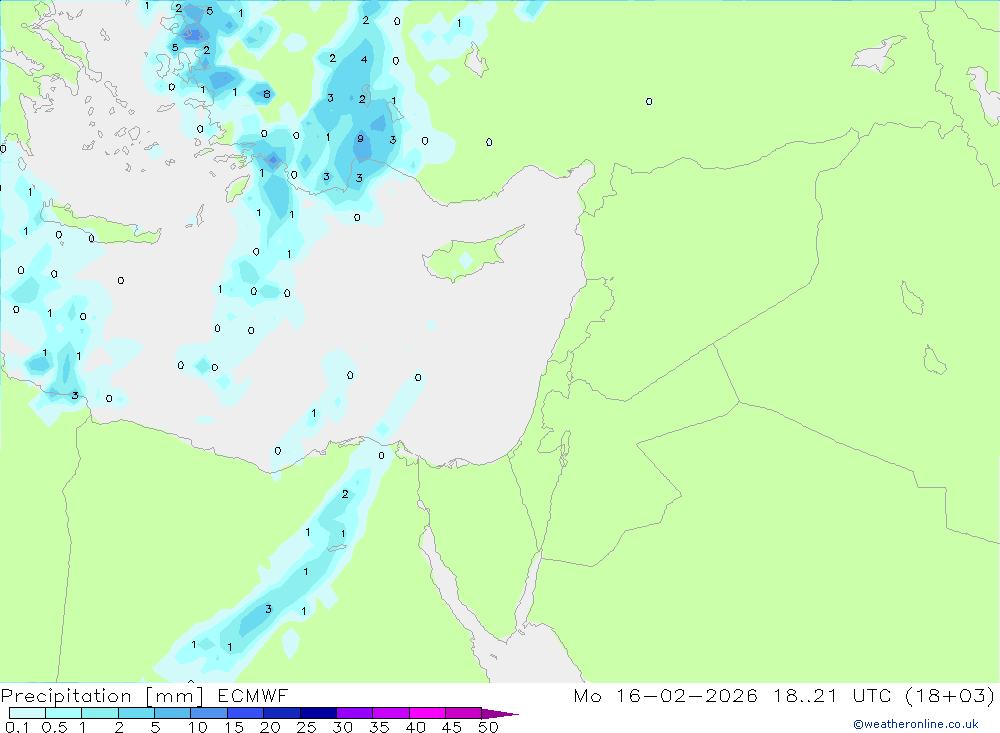Viewport: 1000px width, 733px height.
Task: Choose the 10–15 mm legend swatch
Action: click(209, 713)
